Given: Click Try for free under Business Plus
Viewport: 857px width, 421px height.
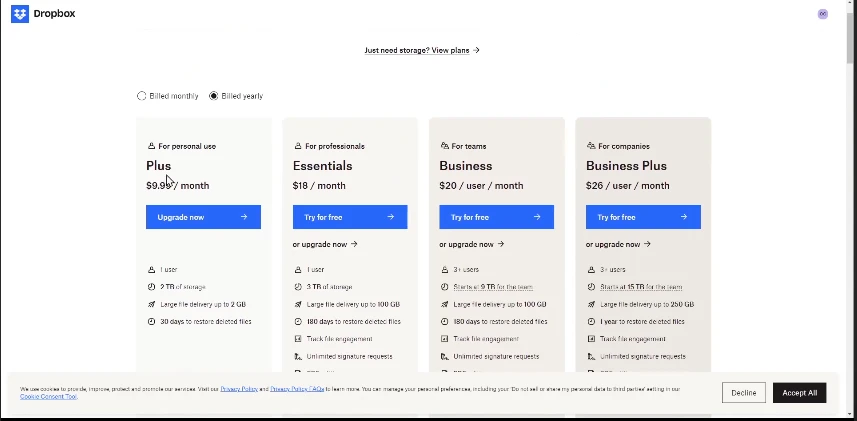Looking at the screenshot, I should (x=643, y=217).
